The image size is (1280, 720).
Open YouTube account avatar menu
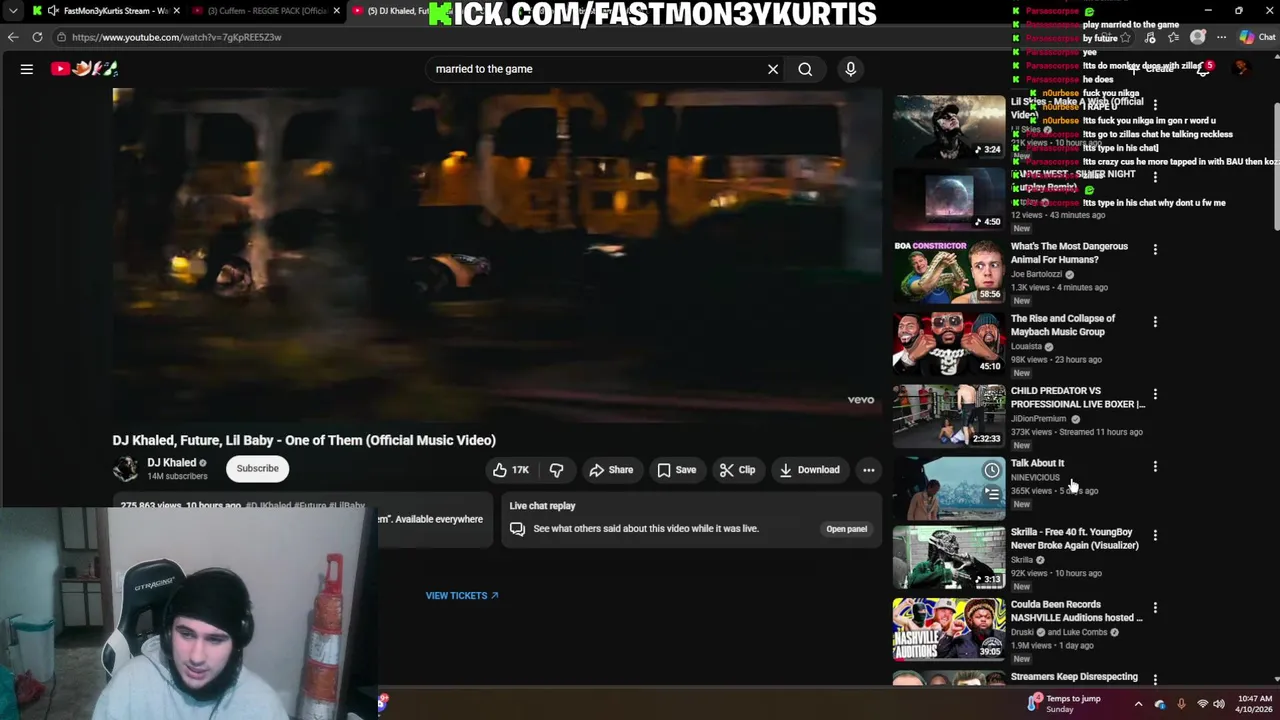click(x=1242, y=69)
